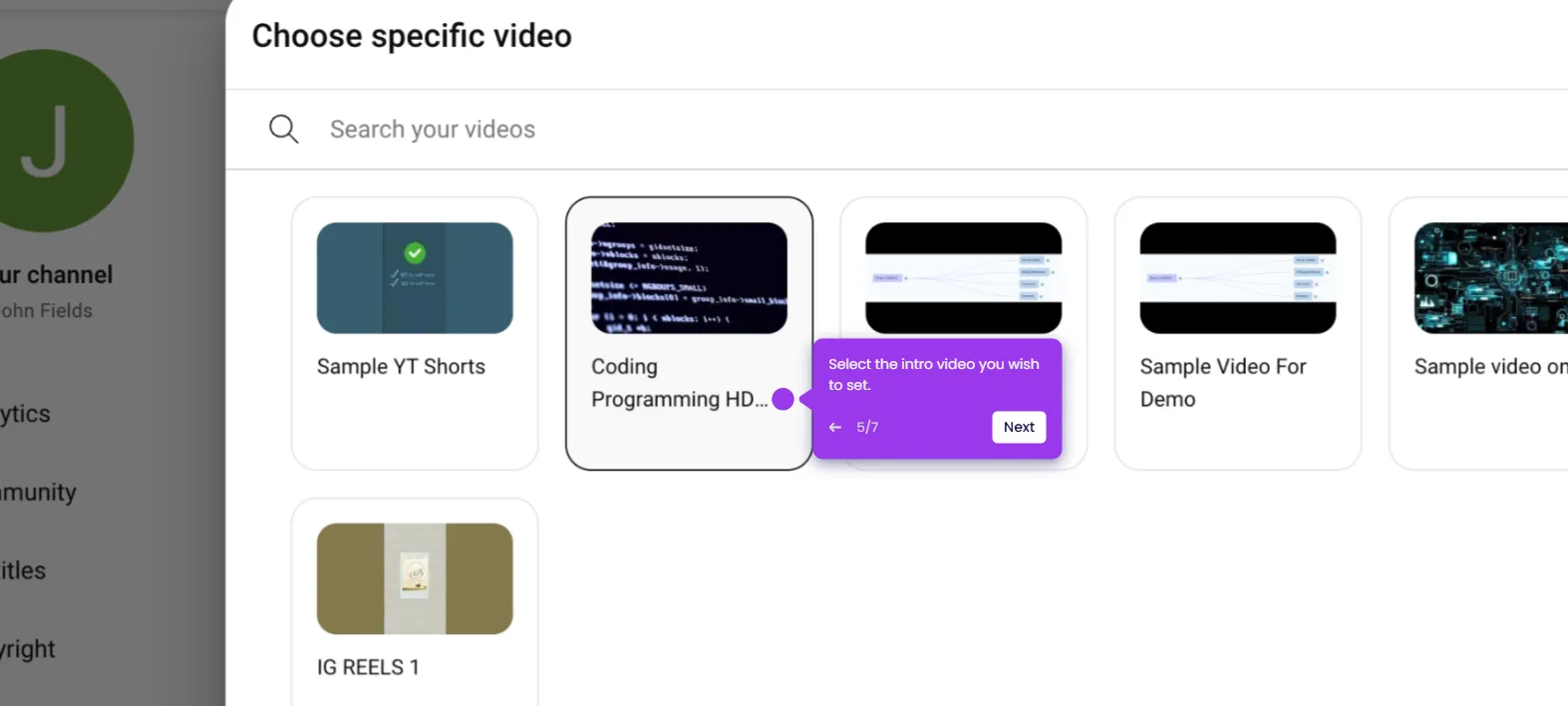The height and width of the screenshot is (706, 1568).
Task: Select the Coding Programming HD thumbnail
Action: pos(689,278)
